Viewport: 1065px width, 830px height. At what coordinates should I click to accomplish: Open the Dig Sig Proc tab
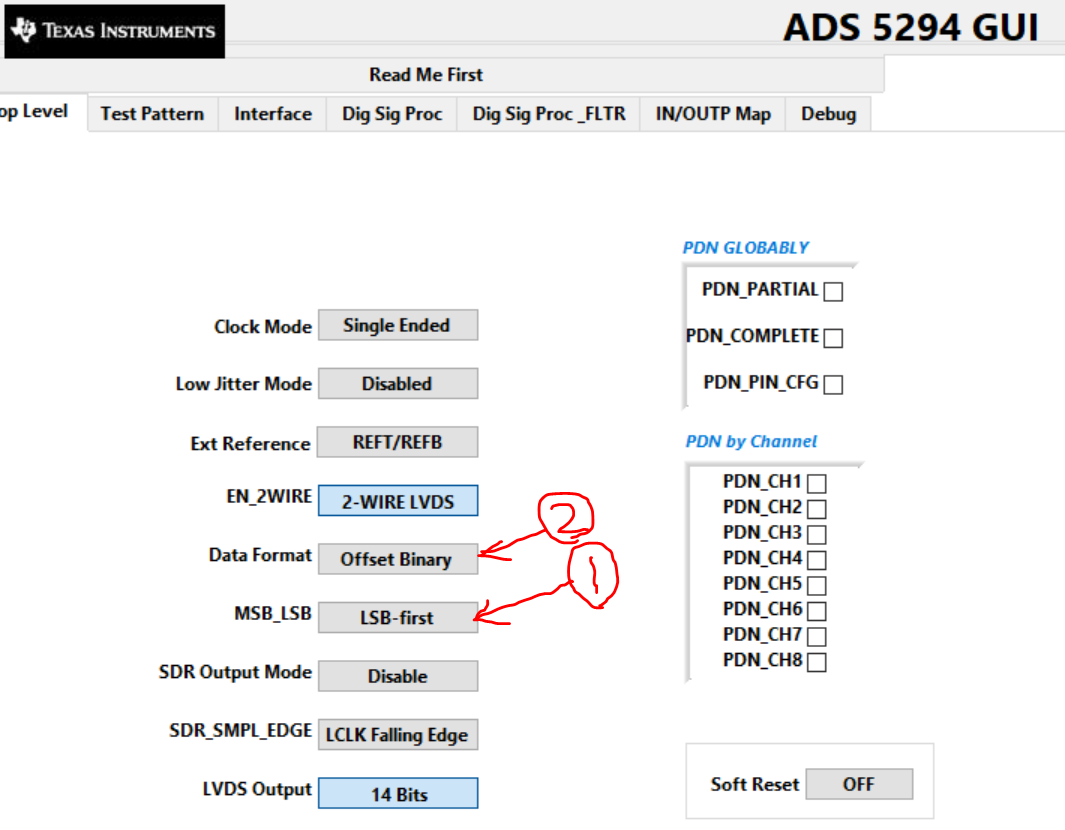click(x=392, y=113)
